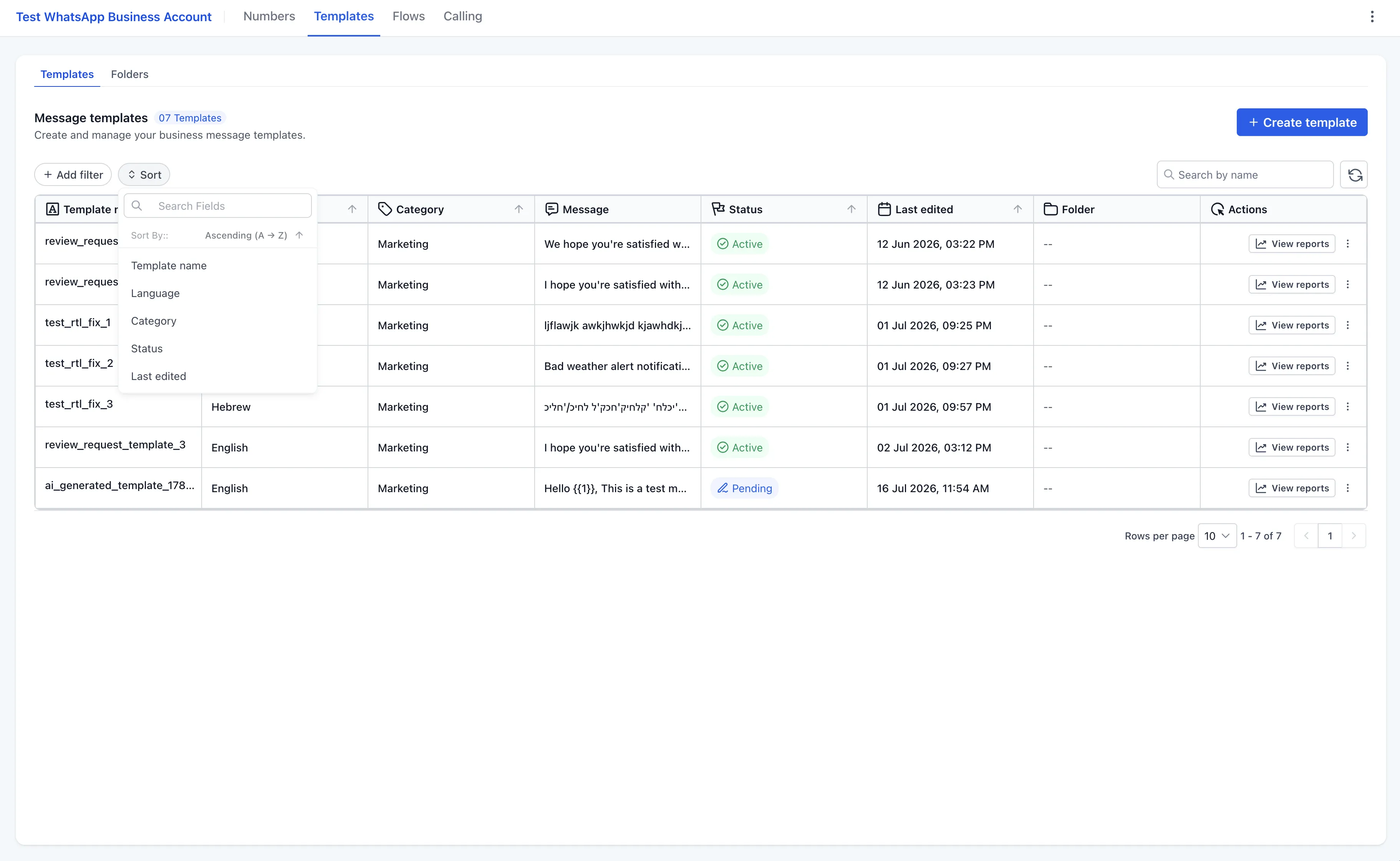Click the Actions cursor header icon
1400x861 pixels.
click(1217, 209)
